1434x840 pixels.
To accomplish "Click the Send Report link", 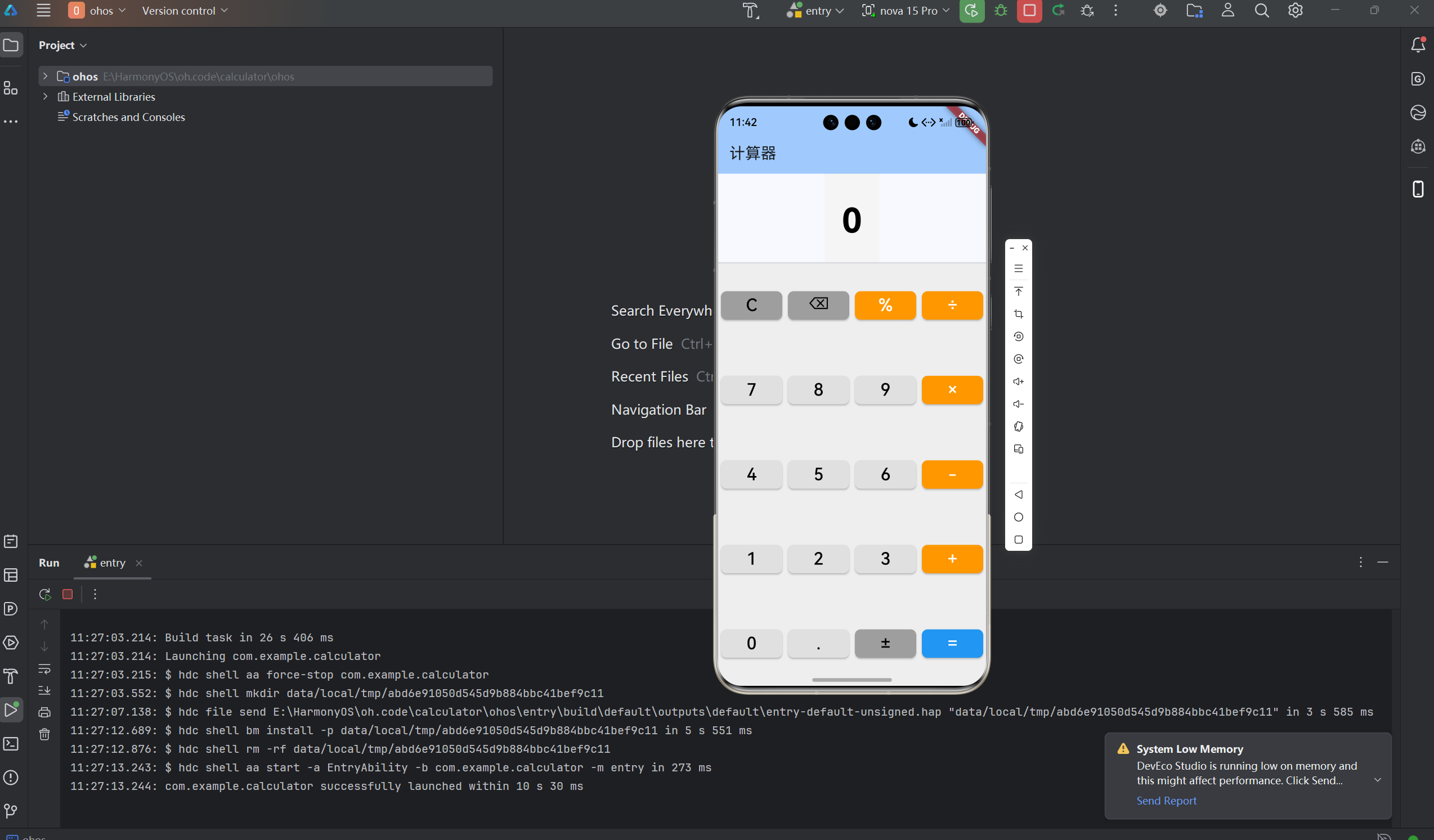I will tap(1166, 800).
